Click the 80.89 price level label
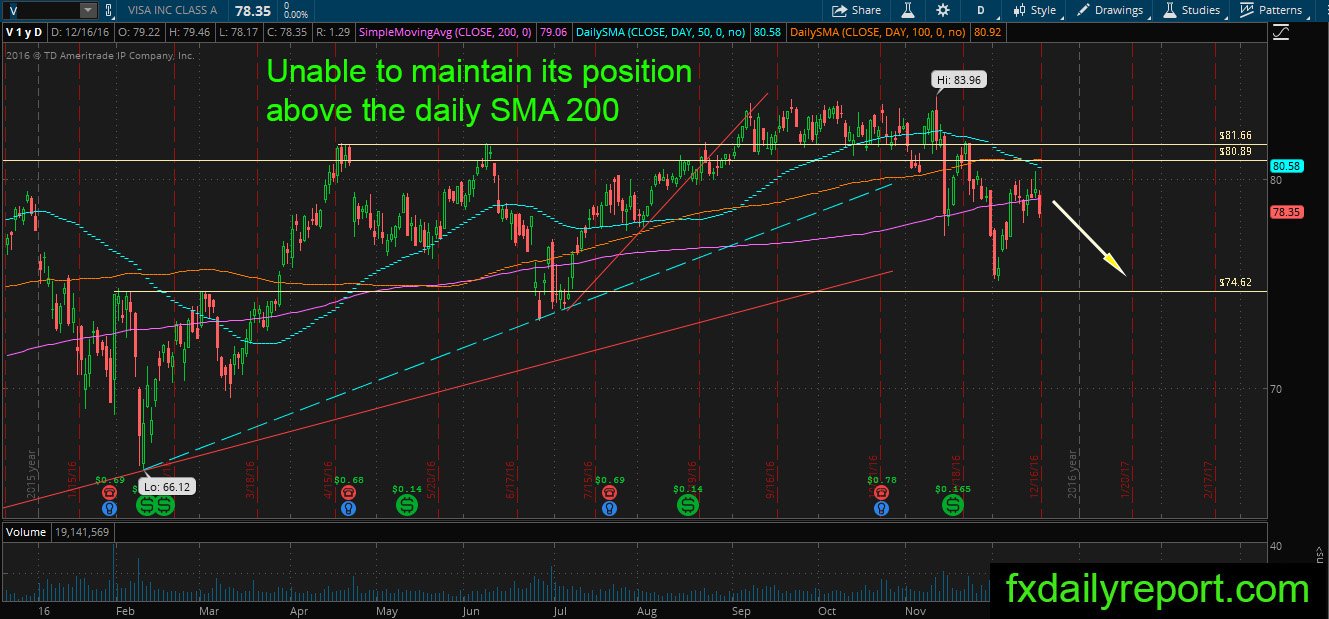Viewport: 1329px width, 619px height. coord(1236,152)
